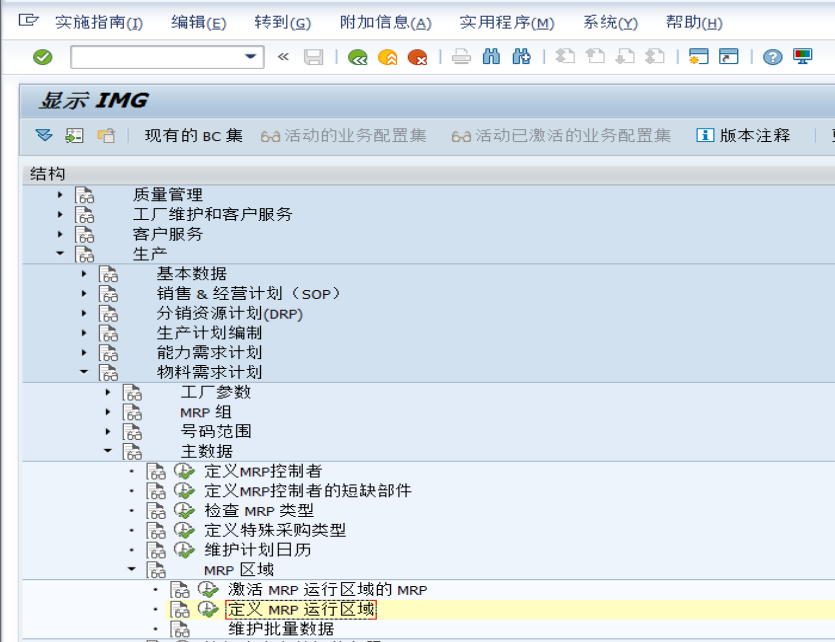The image size is (835, 642).
Task: Collapse the MRP 区域 node
Action: (132, 570)
